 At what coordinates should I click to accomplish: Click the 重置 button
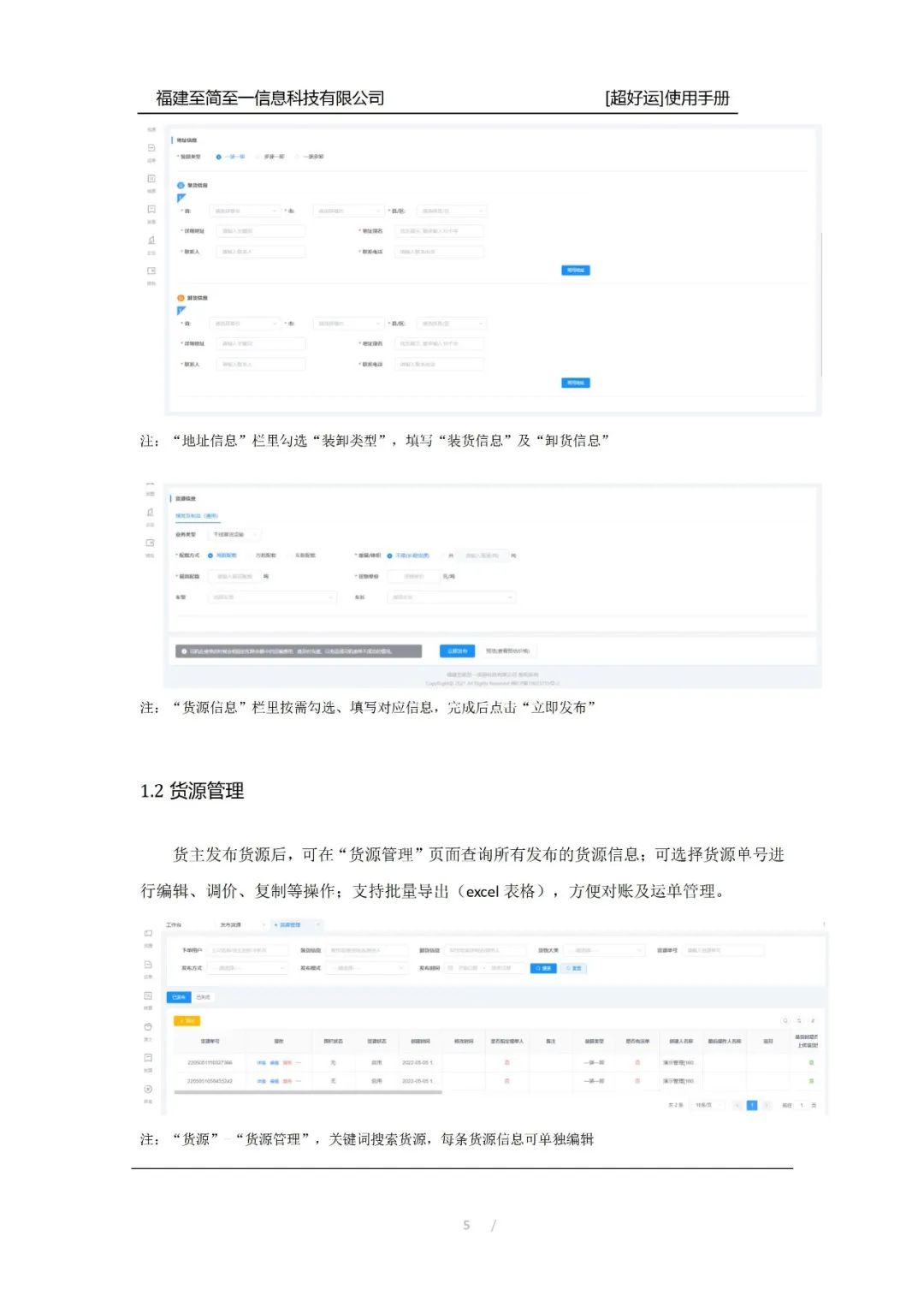tap(573, 968)
